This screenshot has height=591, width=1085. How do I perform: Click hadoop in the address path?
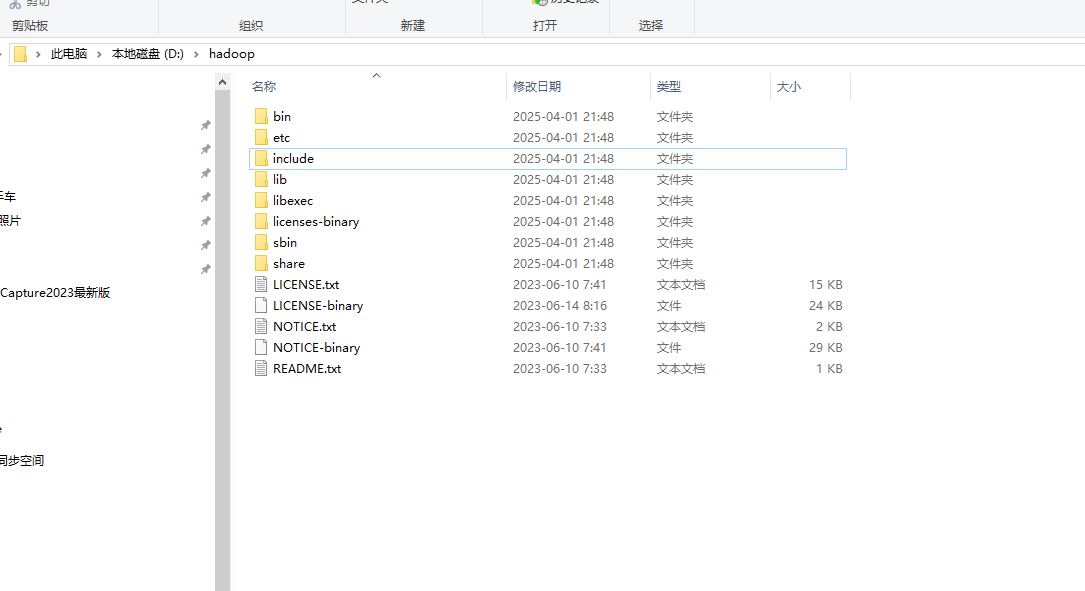coord(232,54)
